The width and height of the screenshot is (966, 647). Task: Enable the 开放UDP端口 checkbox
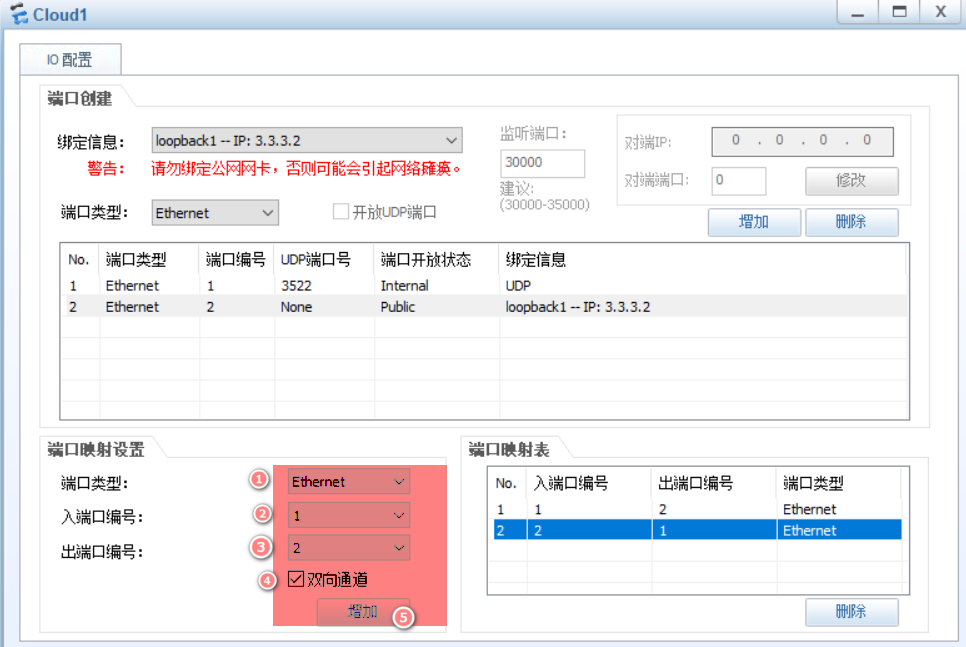341,212
